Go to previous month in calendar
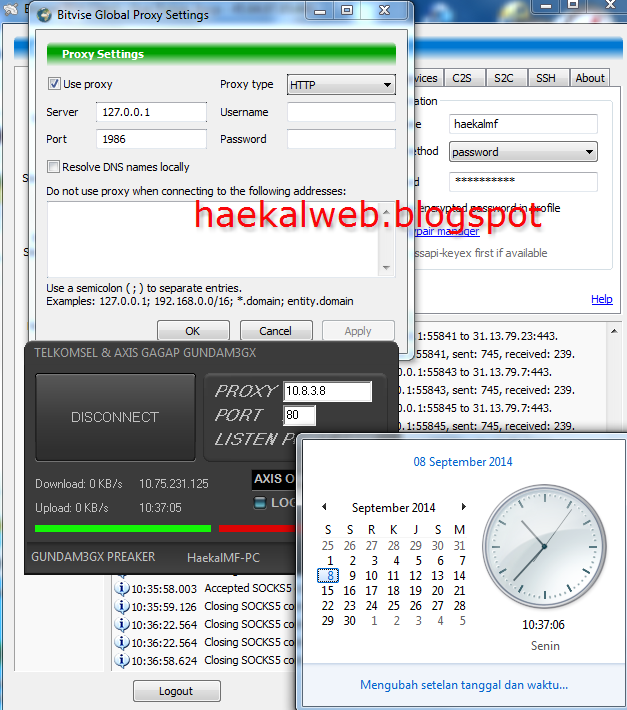The width and height of the screenshot is (627, 710). click(x=324, y=507)
